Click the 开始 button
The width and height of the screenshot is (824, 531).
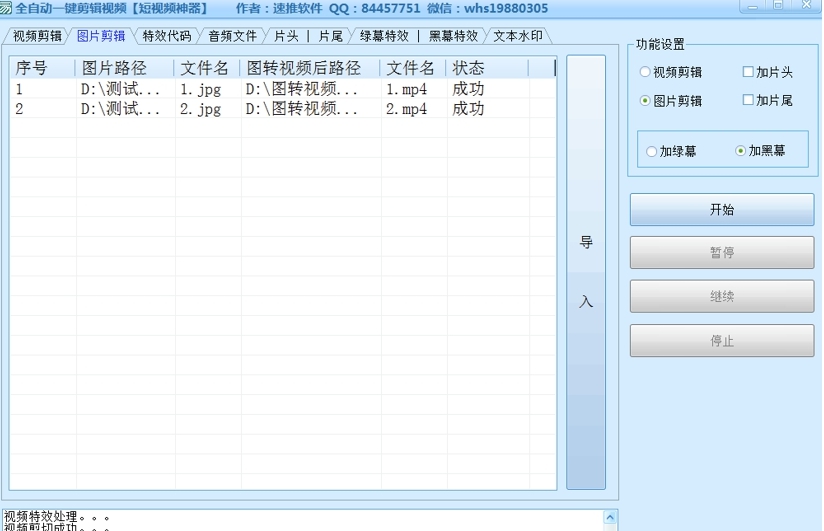pos(722,210)
